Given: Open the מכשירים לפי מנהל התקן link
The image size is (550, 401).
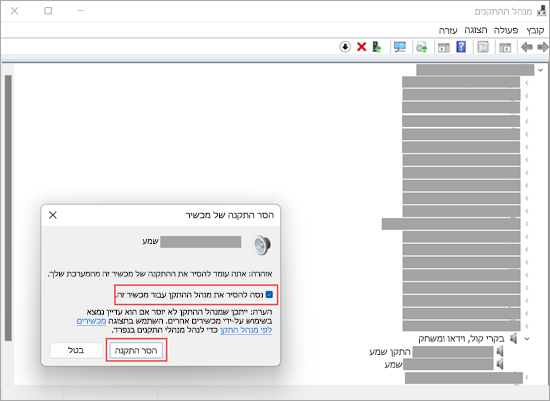Looking at the screenshot, I should click(174, 326).
